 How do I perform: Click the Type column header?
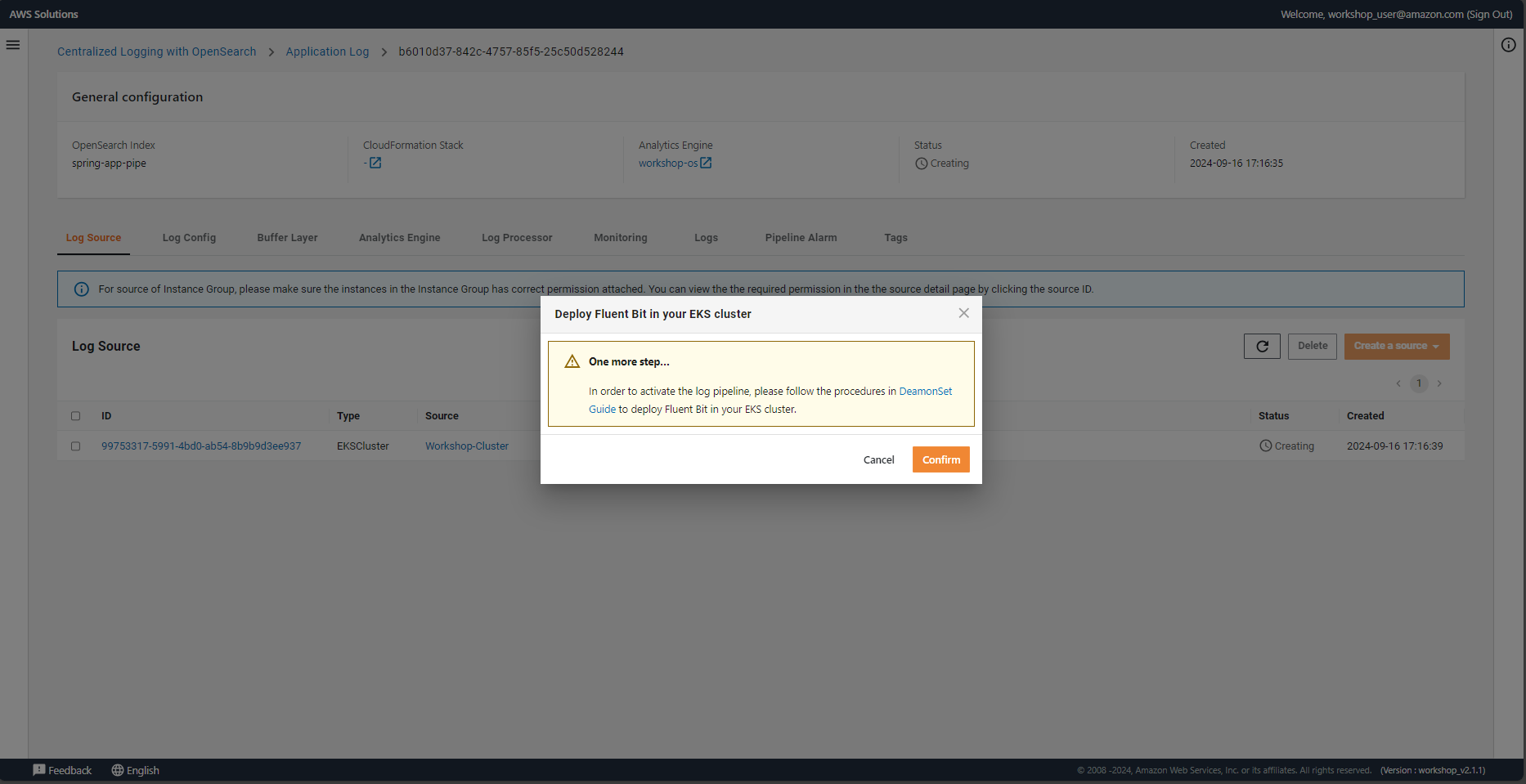point(348,416)
